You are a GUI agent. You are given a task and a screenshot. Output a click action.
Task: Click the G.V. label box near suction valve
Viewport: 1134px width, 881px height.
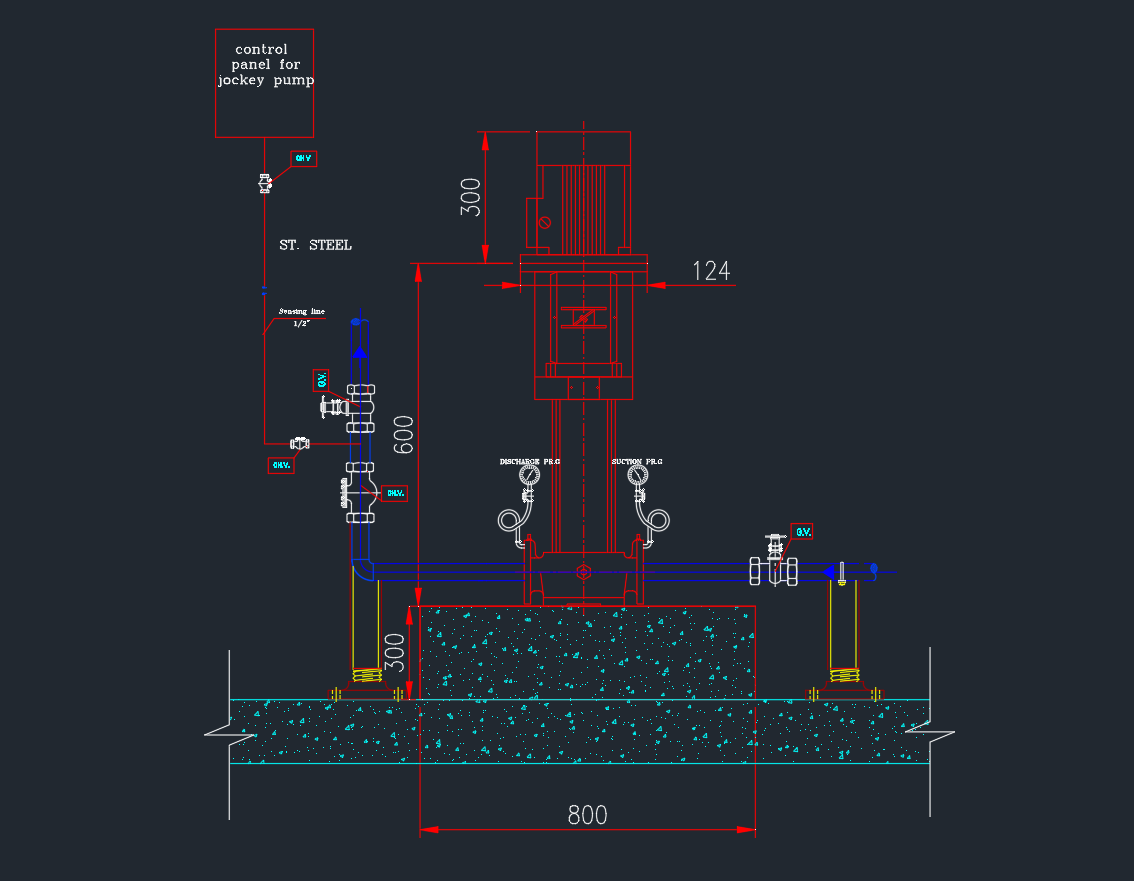(803, 531)
